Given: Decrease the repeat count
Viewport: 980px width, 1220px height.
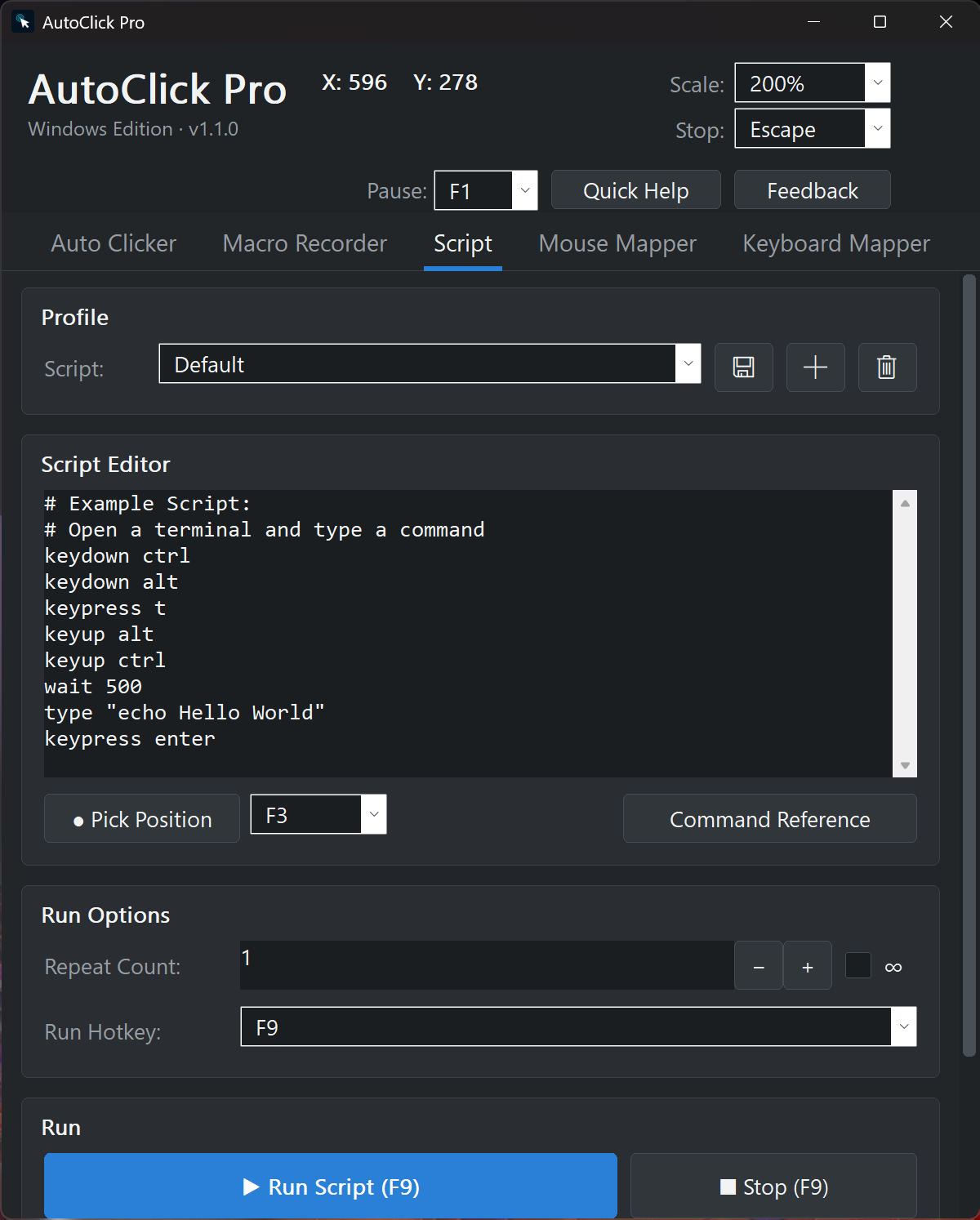Looking at the screenshot, I should (x=759, y=966).
